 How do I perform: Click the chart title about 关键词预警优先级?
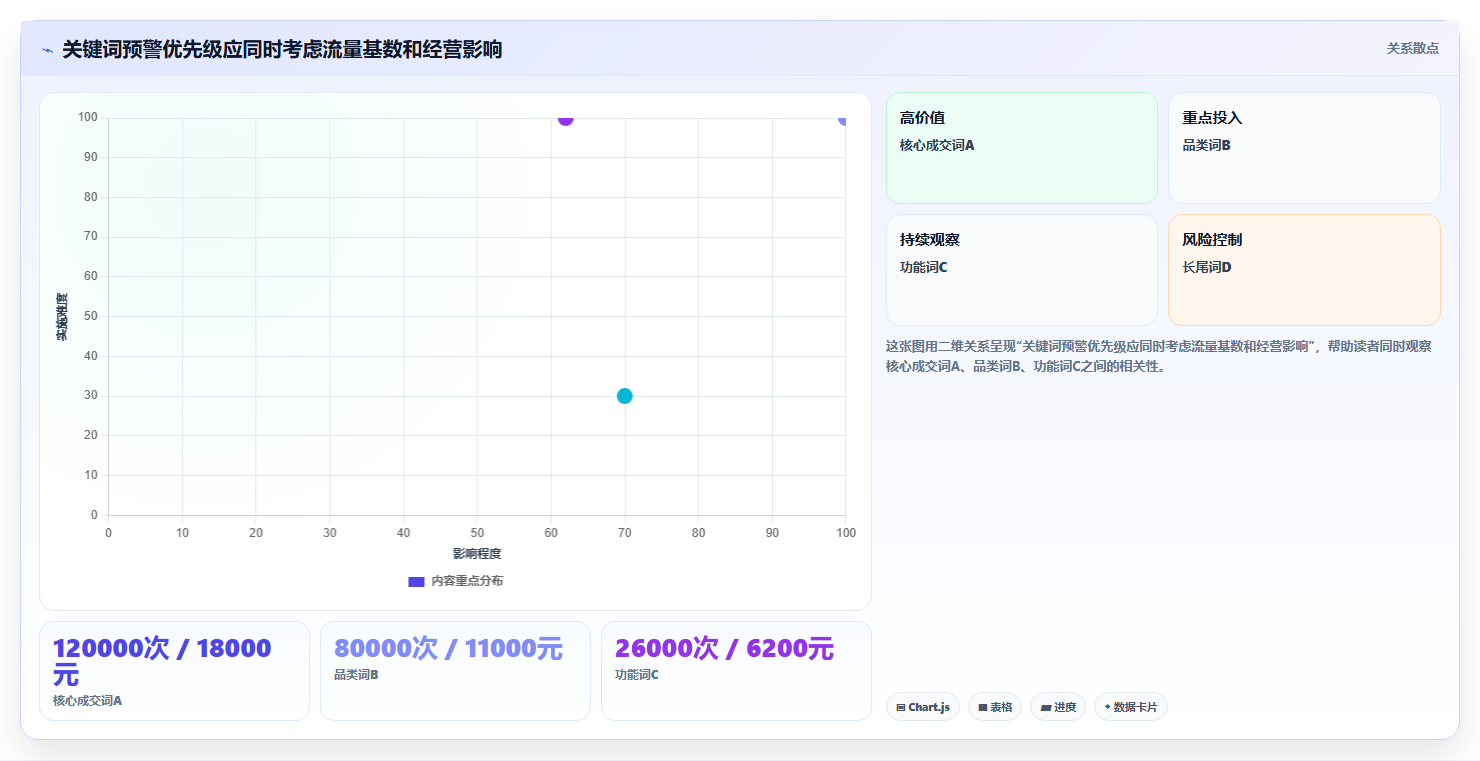click(282, 49)
